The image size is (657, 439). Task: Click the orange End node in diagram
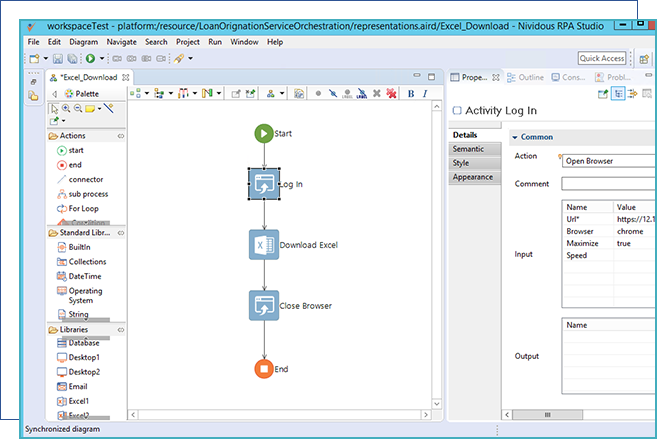264,369
